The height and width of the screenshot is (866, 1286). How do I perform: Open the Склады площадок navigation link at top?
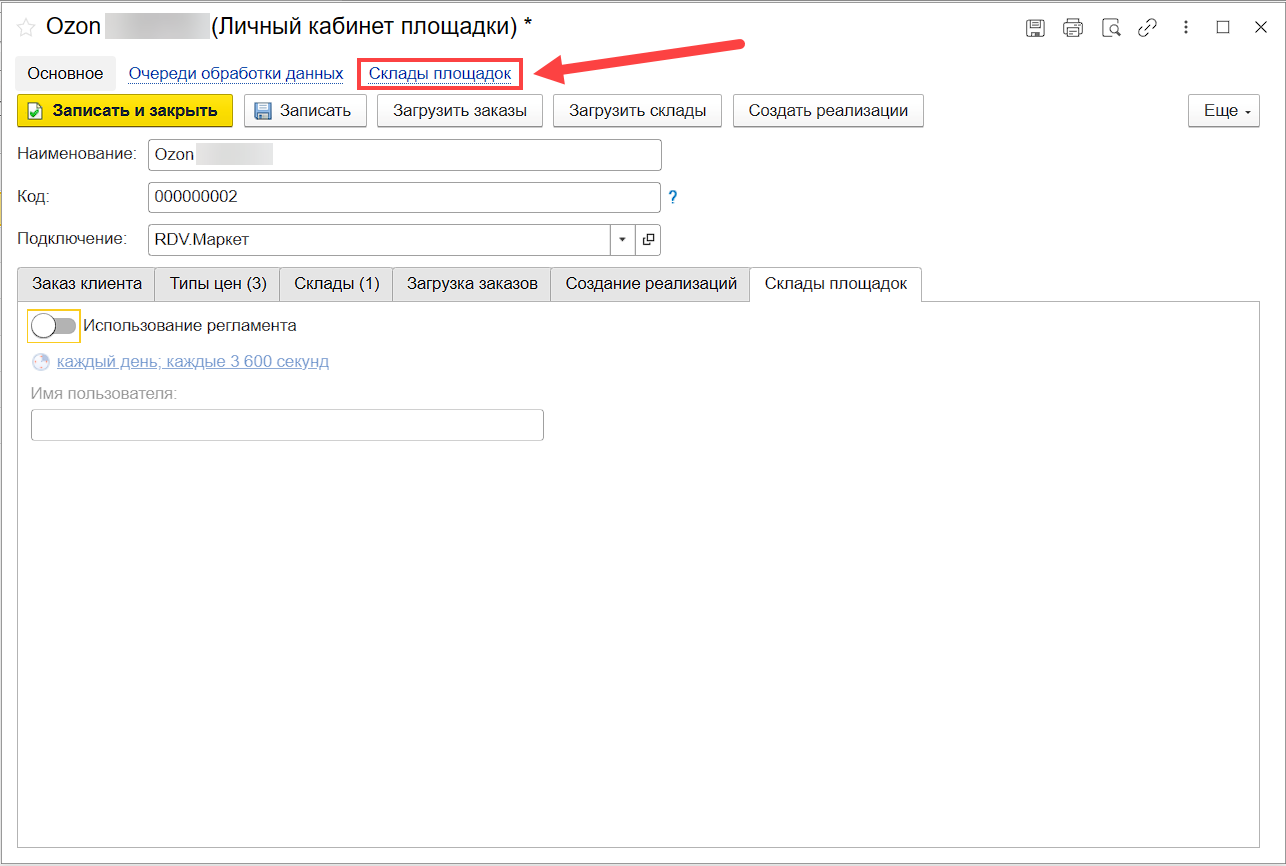tap(440, 74)
